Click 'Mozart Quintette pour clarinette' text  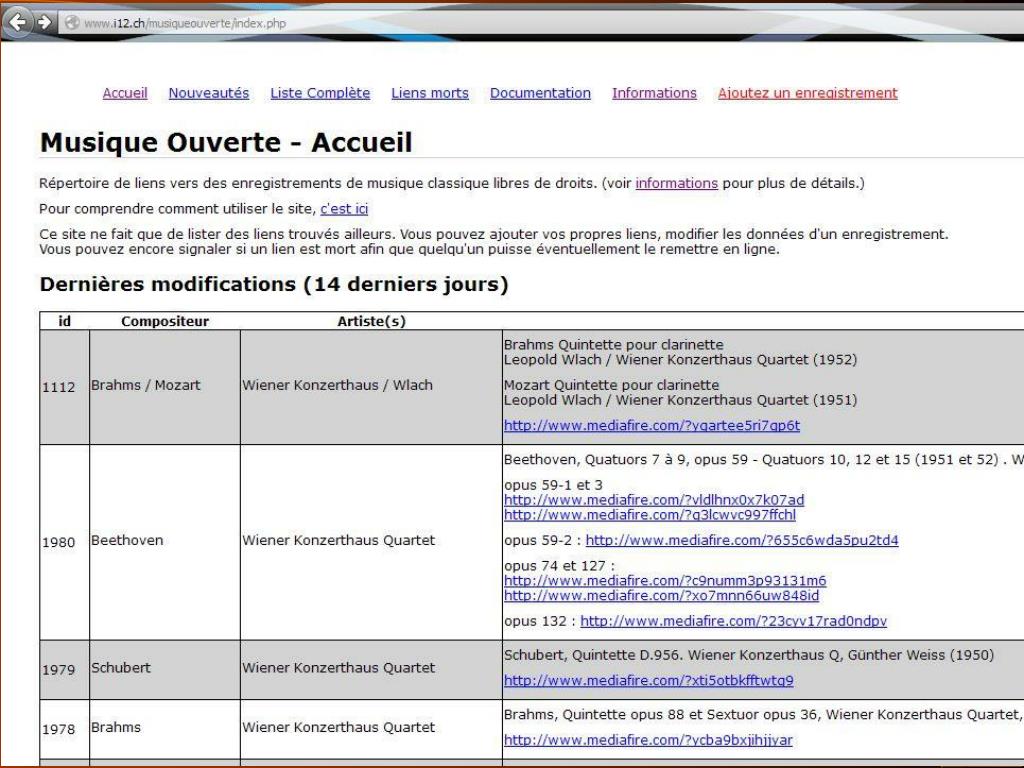pos(611,385)
